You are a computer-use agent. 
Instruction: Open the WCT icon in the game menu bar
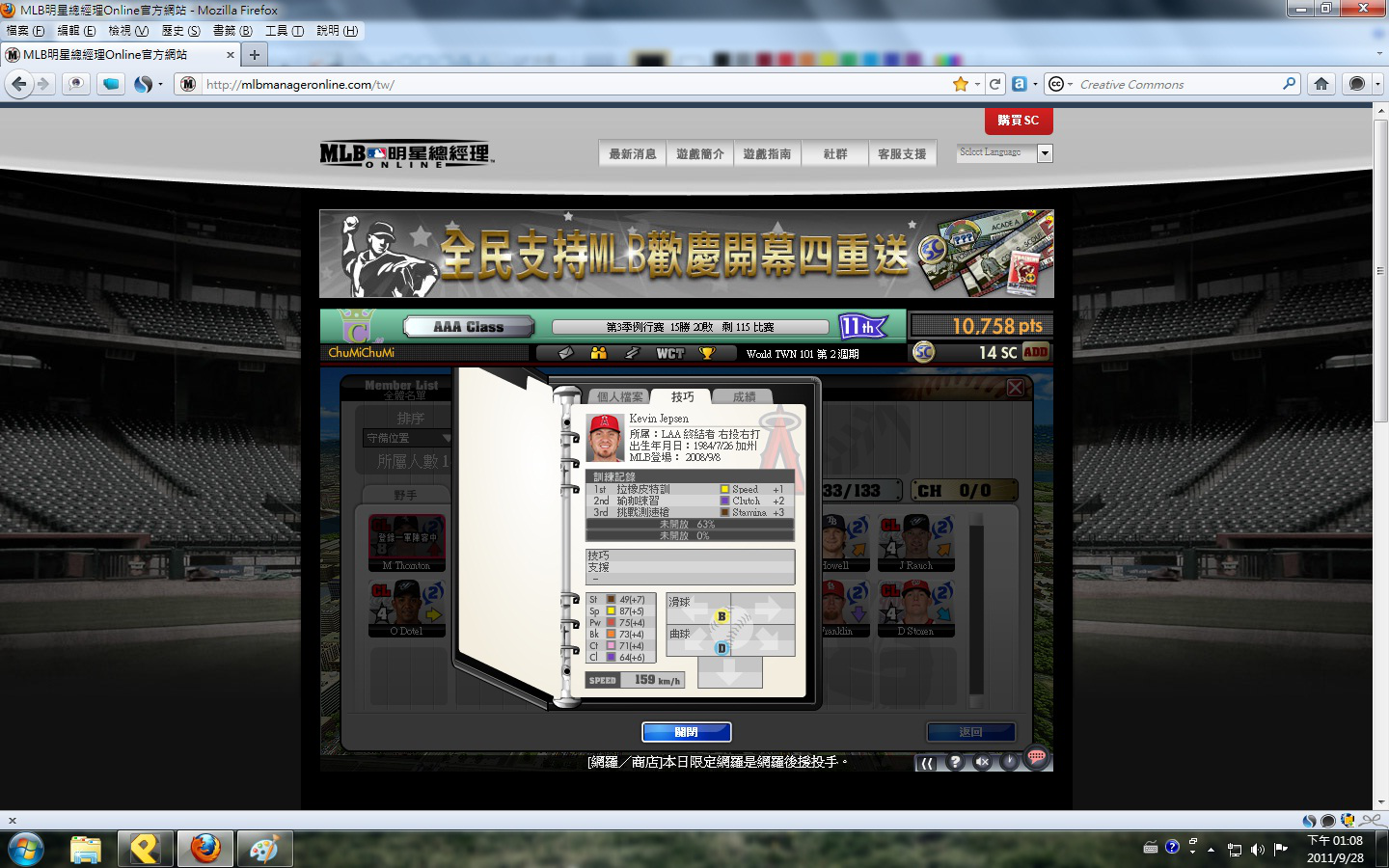pos(670,353)
